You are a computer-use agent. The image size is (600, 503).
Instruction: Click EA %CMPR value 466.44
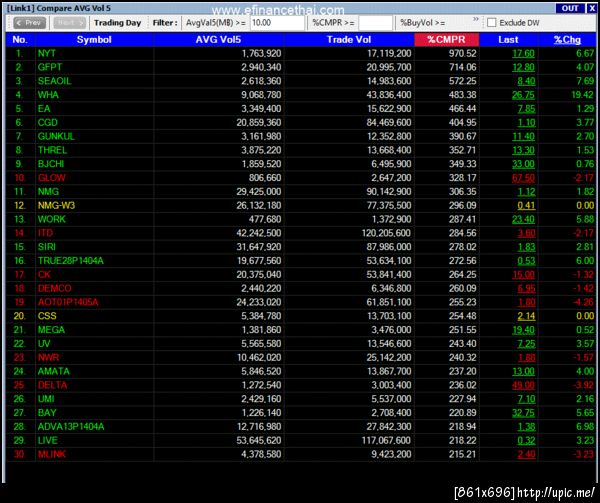click(463, 109)
